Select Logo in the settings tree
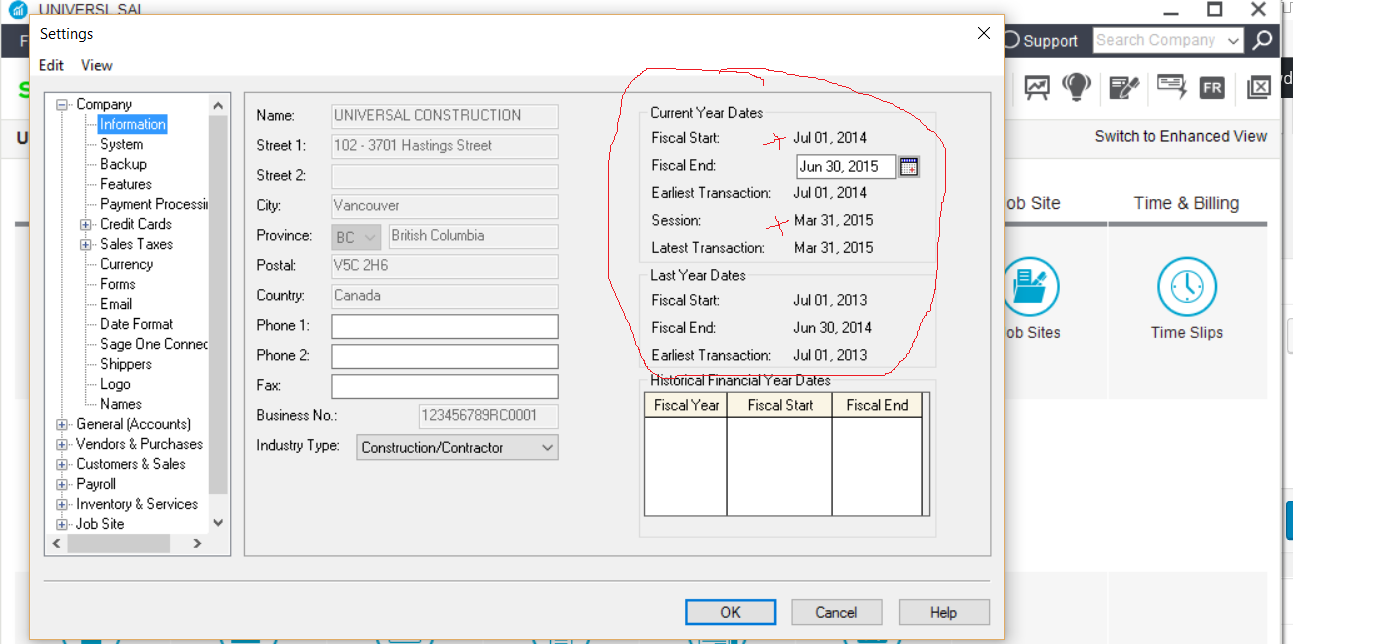 (115, 384)
